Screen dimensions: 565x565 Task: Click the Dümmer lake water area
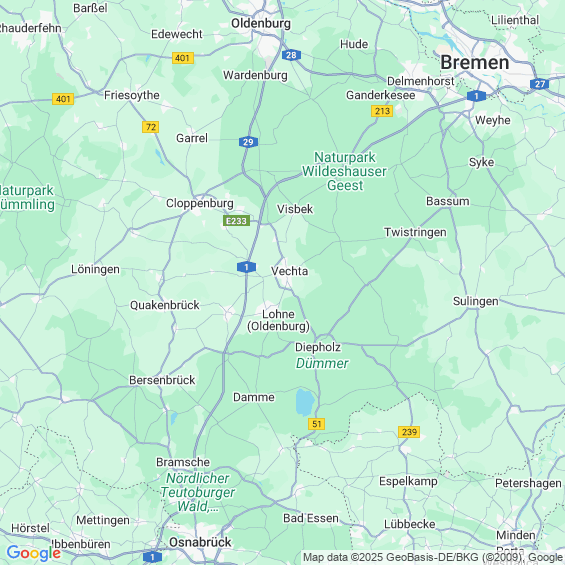point(305,402)
